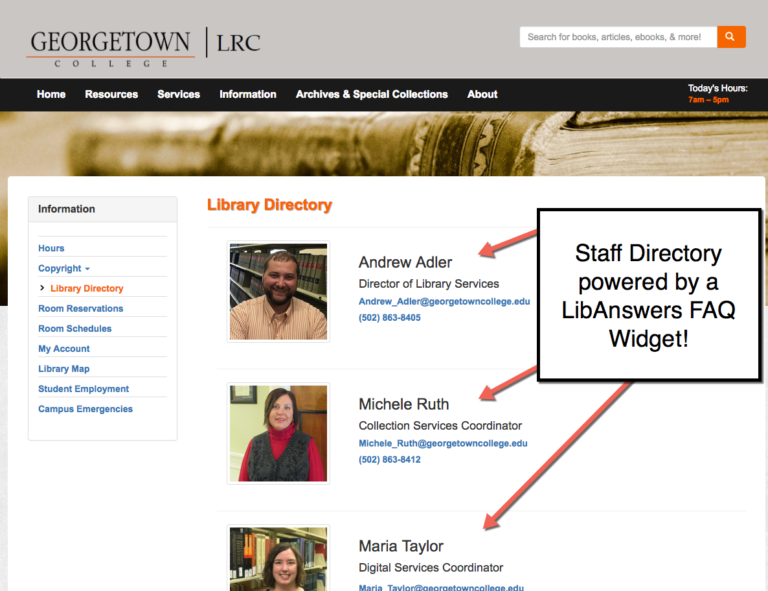
Task: Click the Director of Library Services title
Action: [x=429, y=284]
